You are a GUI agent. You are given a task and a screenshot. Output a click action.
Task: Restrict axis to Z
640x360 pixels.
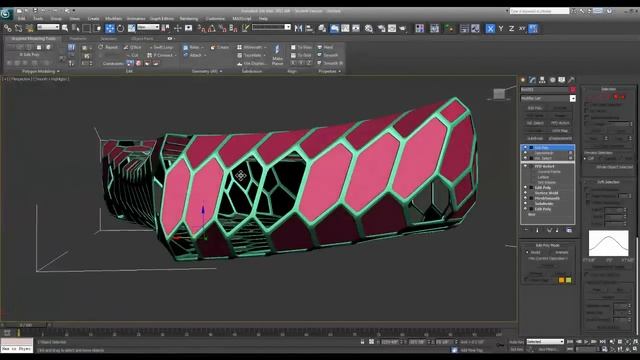point(511,28)
